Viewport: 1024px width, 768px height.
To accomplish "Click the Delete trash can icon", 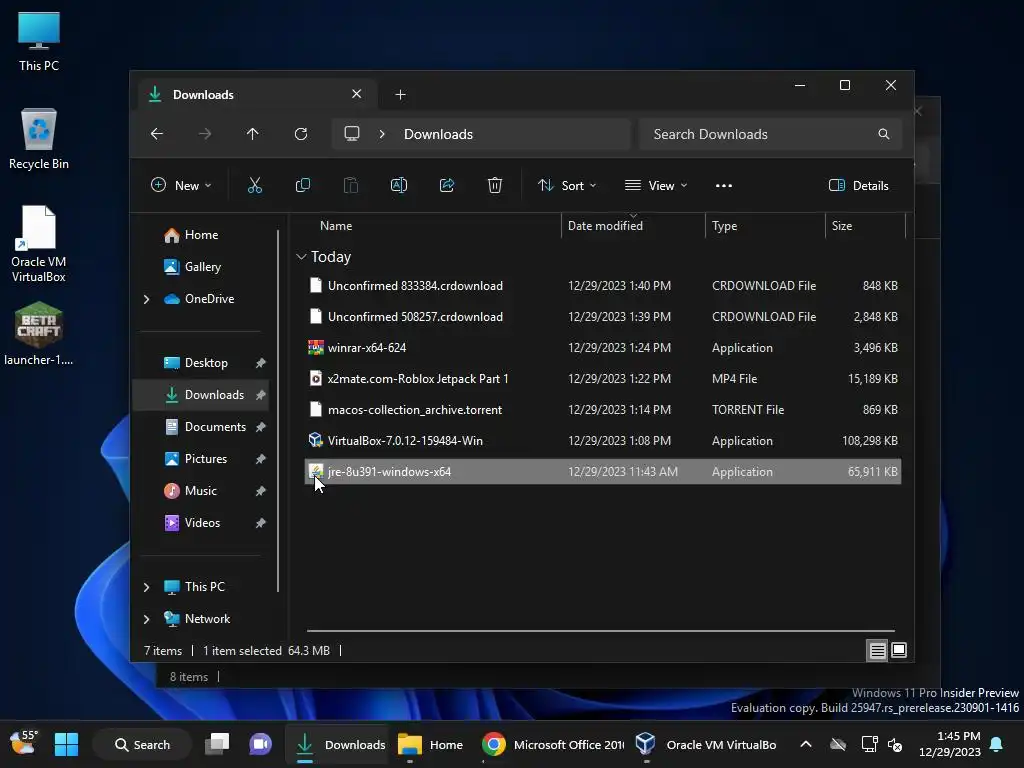I will click(494, 185).
